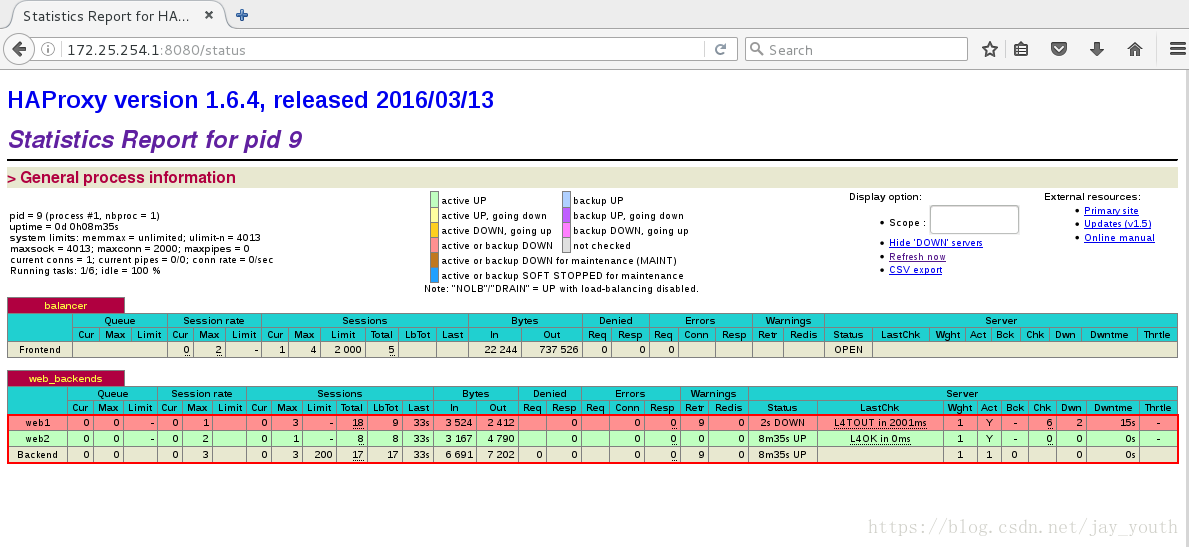
Task: Click the 2s DOWN status cell
Action: click(783, 423)
